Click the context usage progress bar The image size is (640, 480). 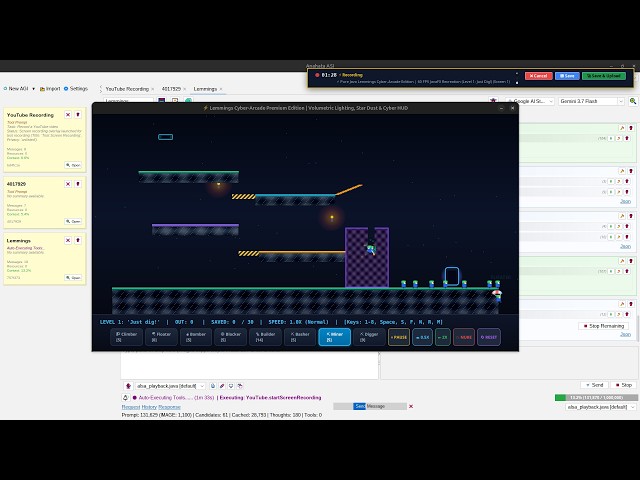(596, 398)
